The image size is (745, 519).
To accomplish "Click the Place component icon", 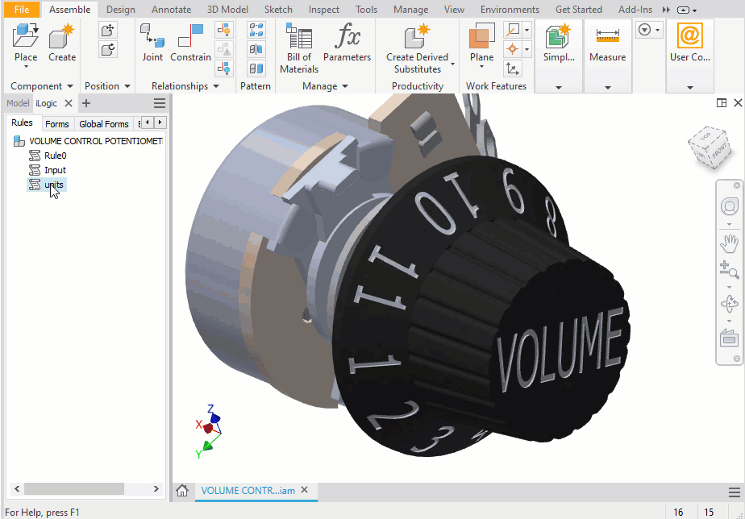I will (25, 37).
